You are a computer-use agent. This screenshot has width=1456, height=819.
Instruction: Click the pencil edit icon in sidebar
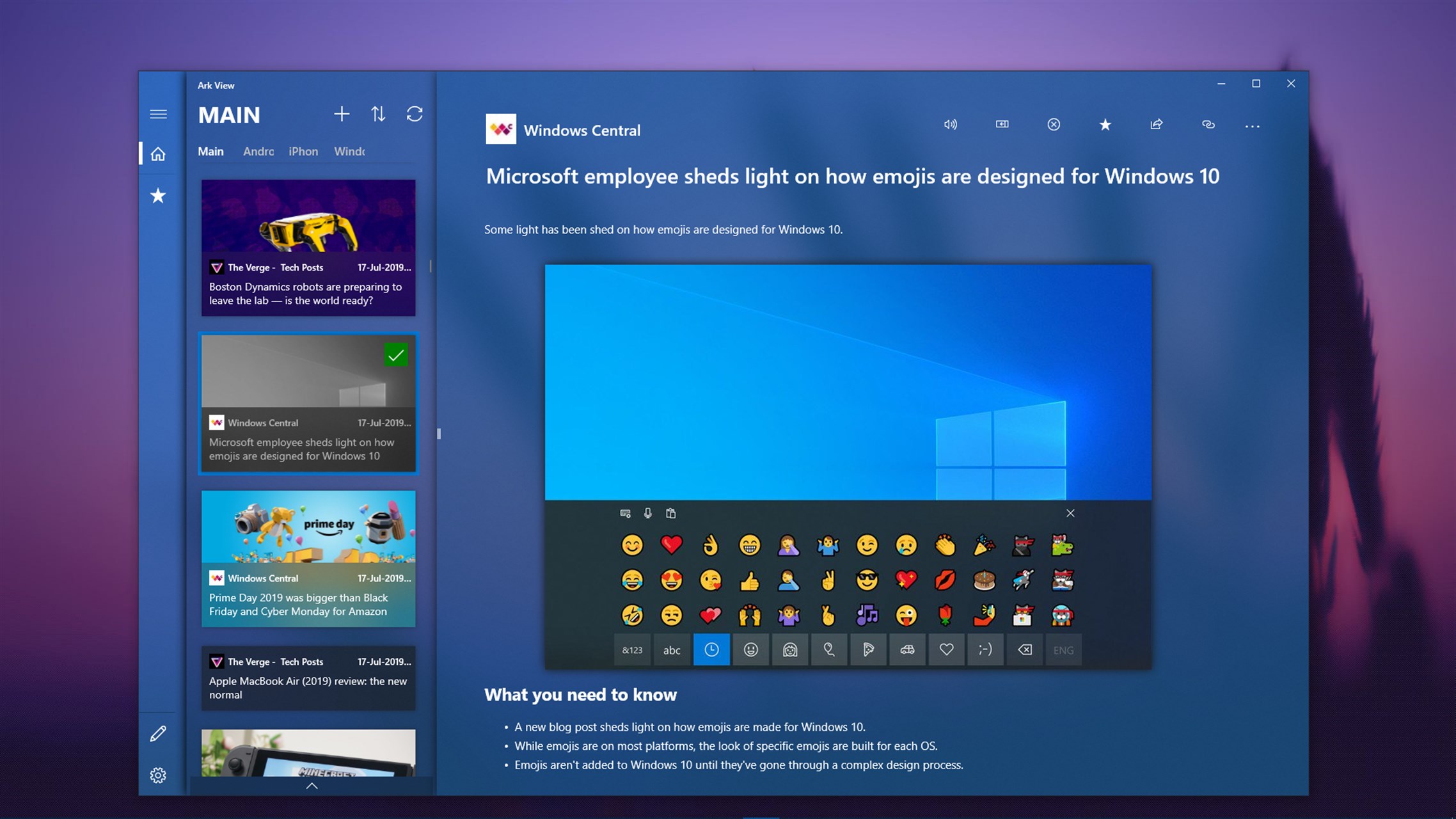(x=158, y=734)
